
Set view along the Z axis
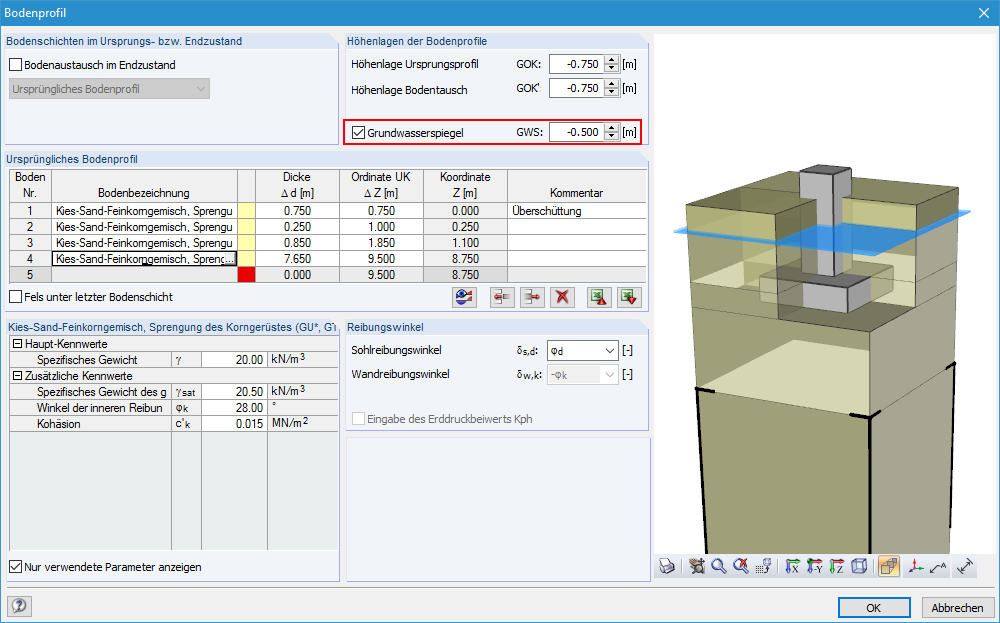click(837, 566)
